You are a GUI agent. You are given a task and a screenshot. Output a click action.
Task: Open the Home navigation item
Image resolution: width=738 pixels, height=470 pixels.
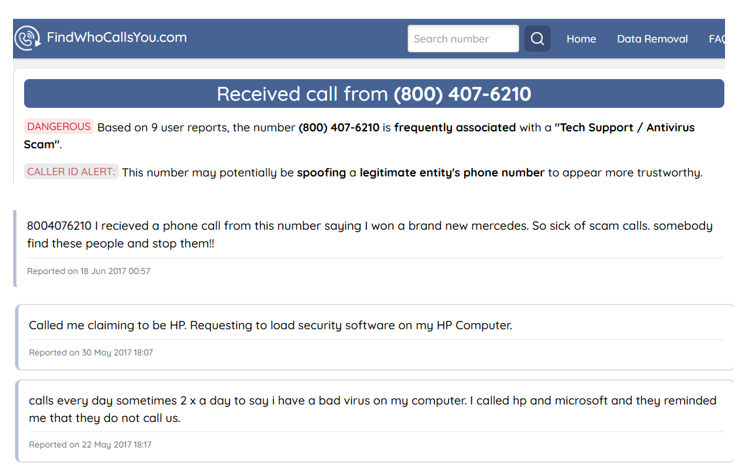[581, 39]
